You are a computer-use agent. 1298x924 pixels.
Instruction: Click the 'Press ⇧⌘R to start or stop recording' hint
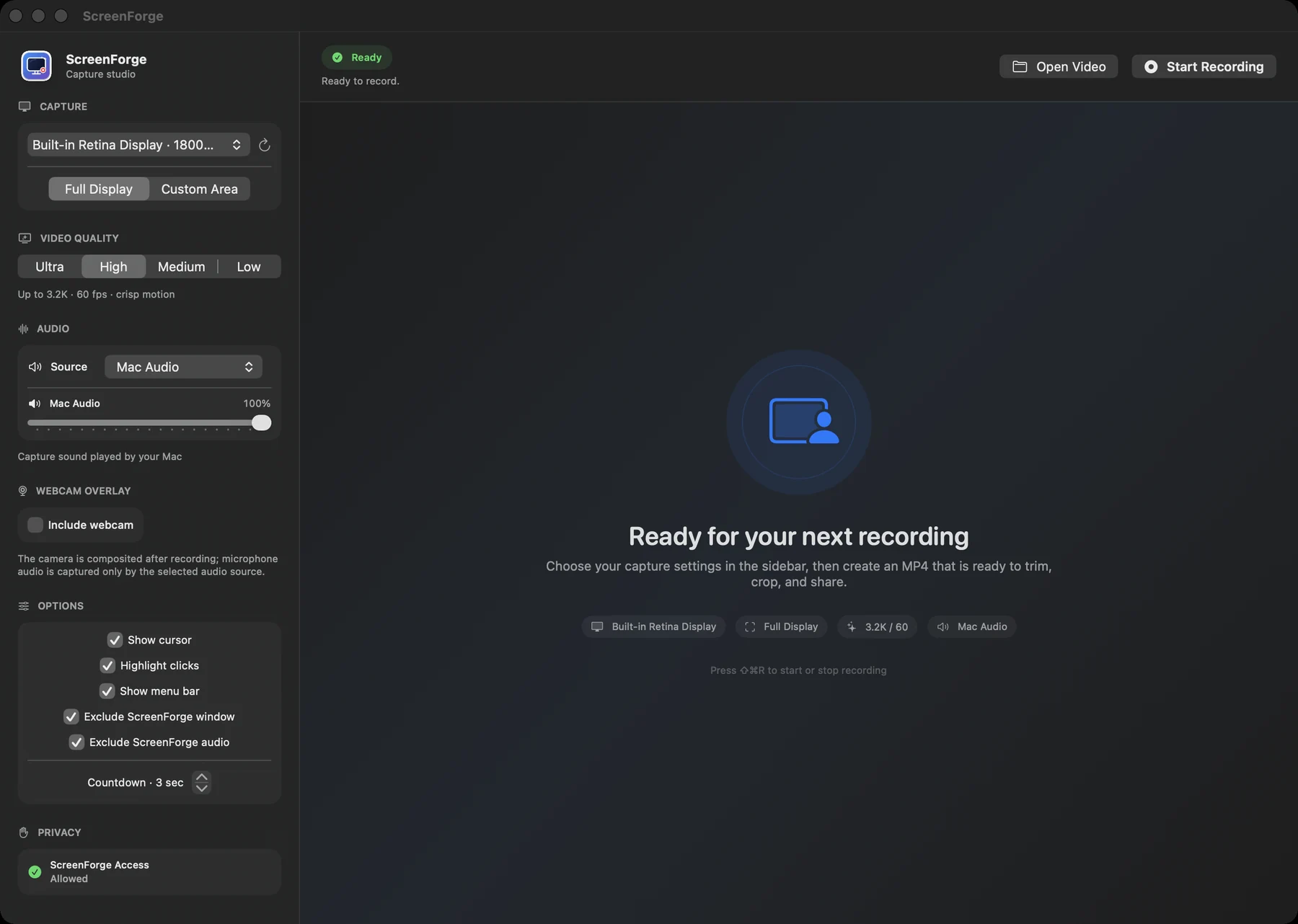click(798, 670)
